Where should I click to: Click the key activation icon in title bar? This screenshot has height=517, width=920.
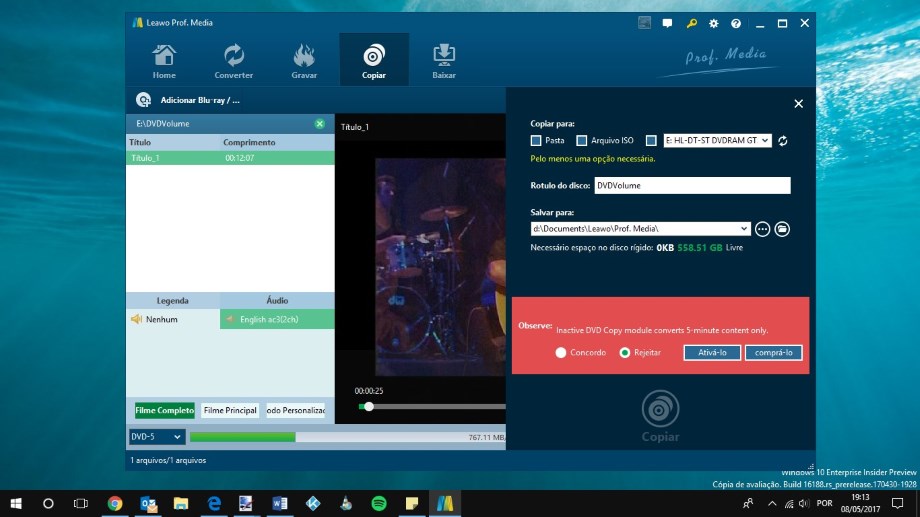point(691,23)
